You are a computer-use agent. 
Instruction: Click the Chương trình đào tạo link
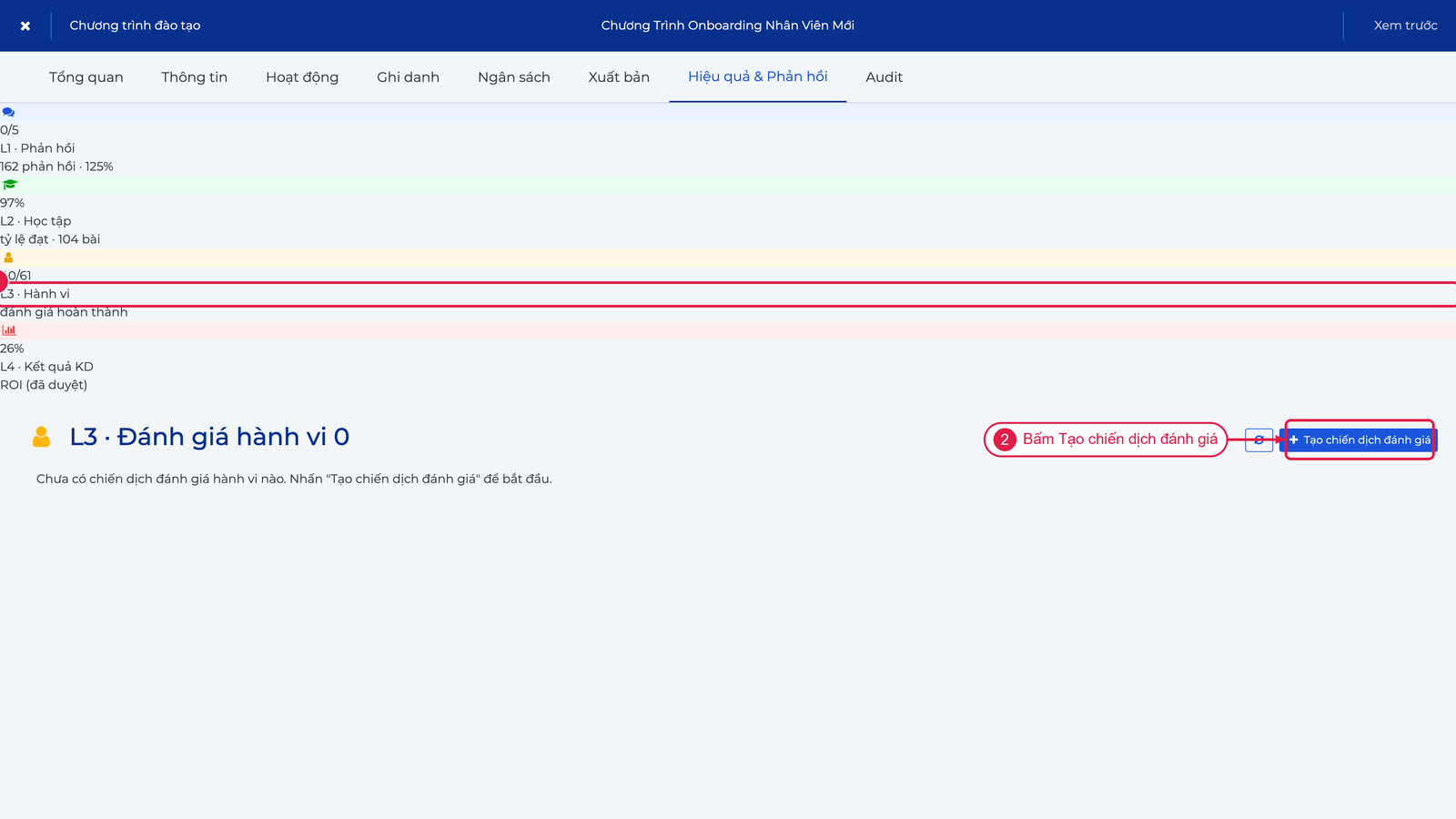[135, 25]
